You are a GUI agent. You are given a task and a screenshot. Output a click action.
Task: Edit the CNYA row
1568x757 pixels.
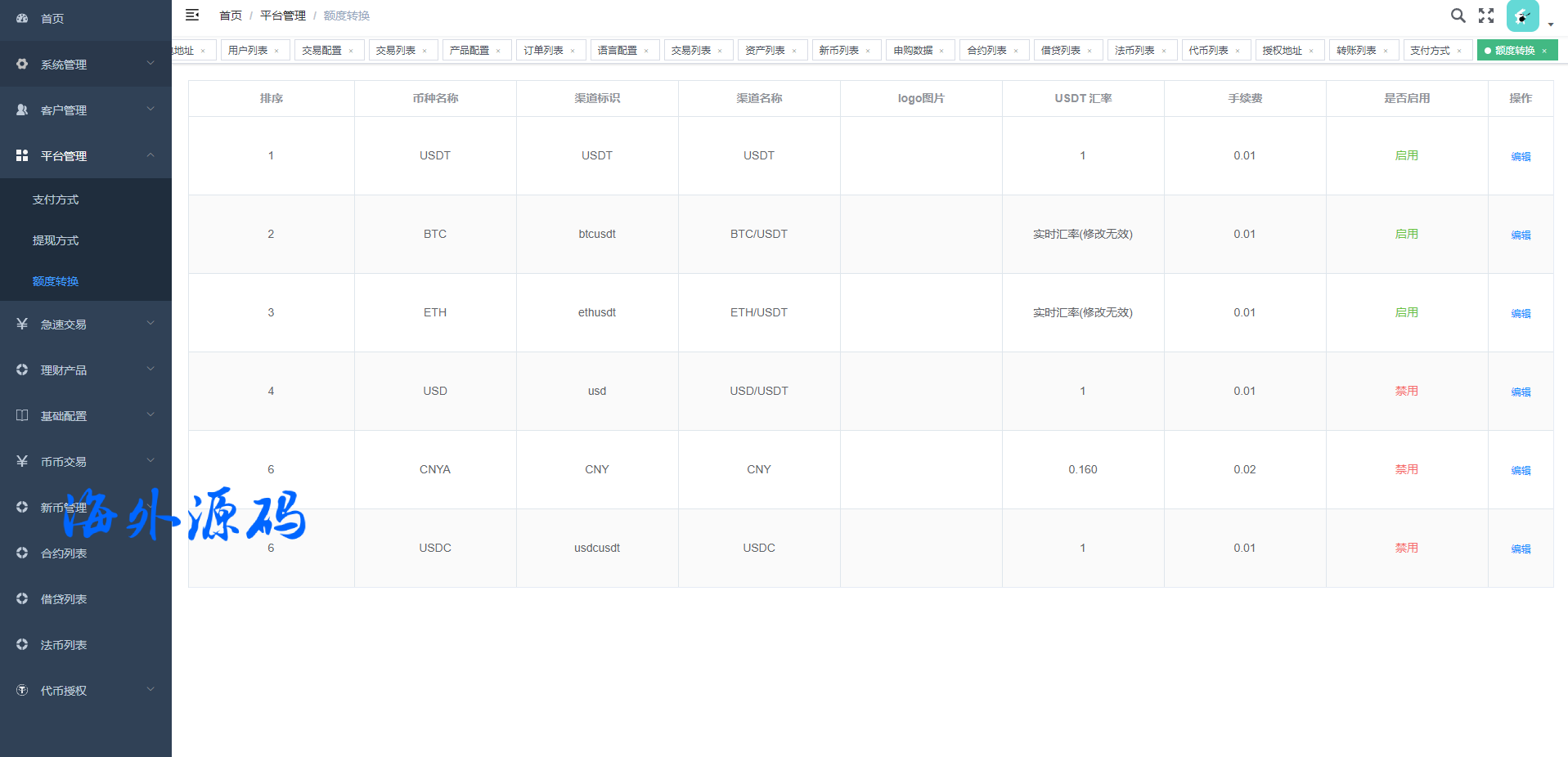(1521, 470)
